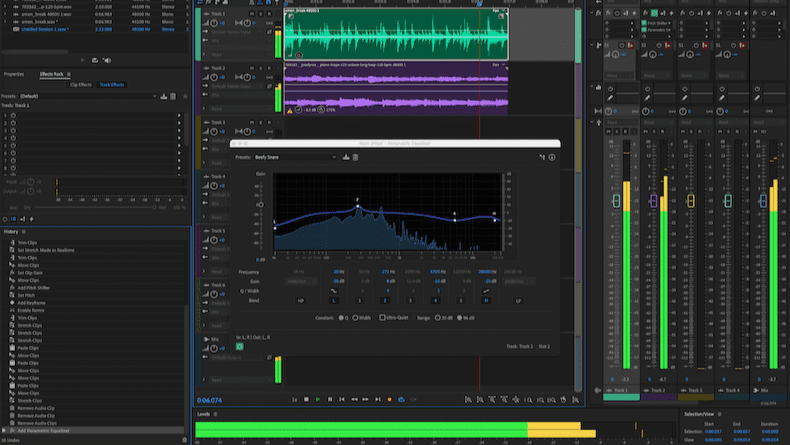Select the Width radio button for Constant
790x445 pixels.
click(x=354, y=317)
